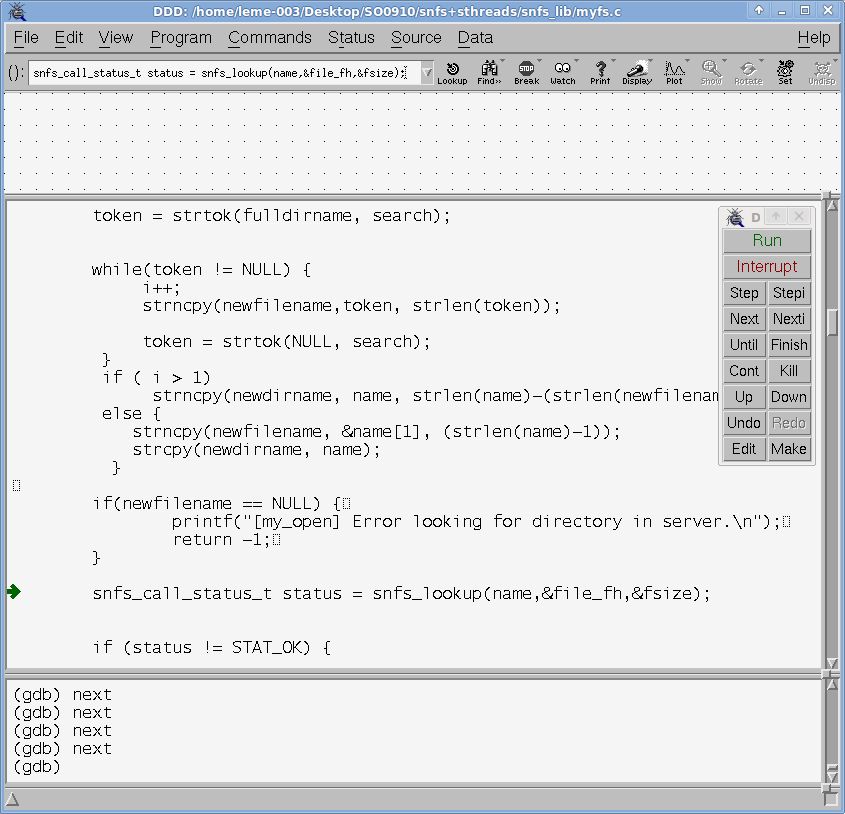Open the Program menu
845x814 pixels.
click(181, 38)
